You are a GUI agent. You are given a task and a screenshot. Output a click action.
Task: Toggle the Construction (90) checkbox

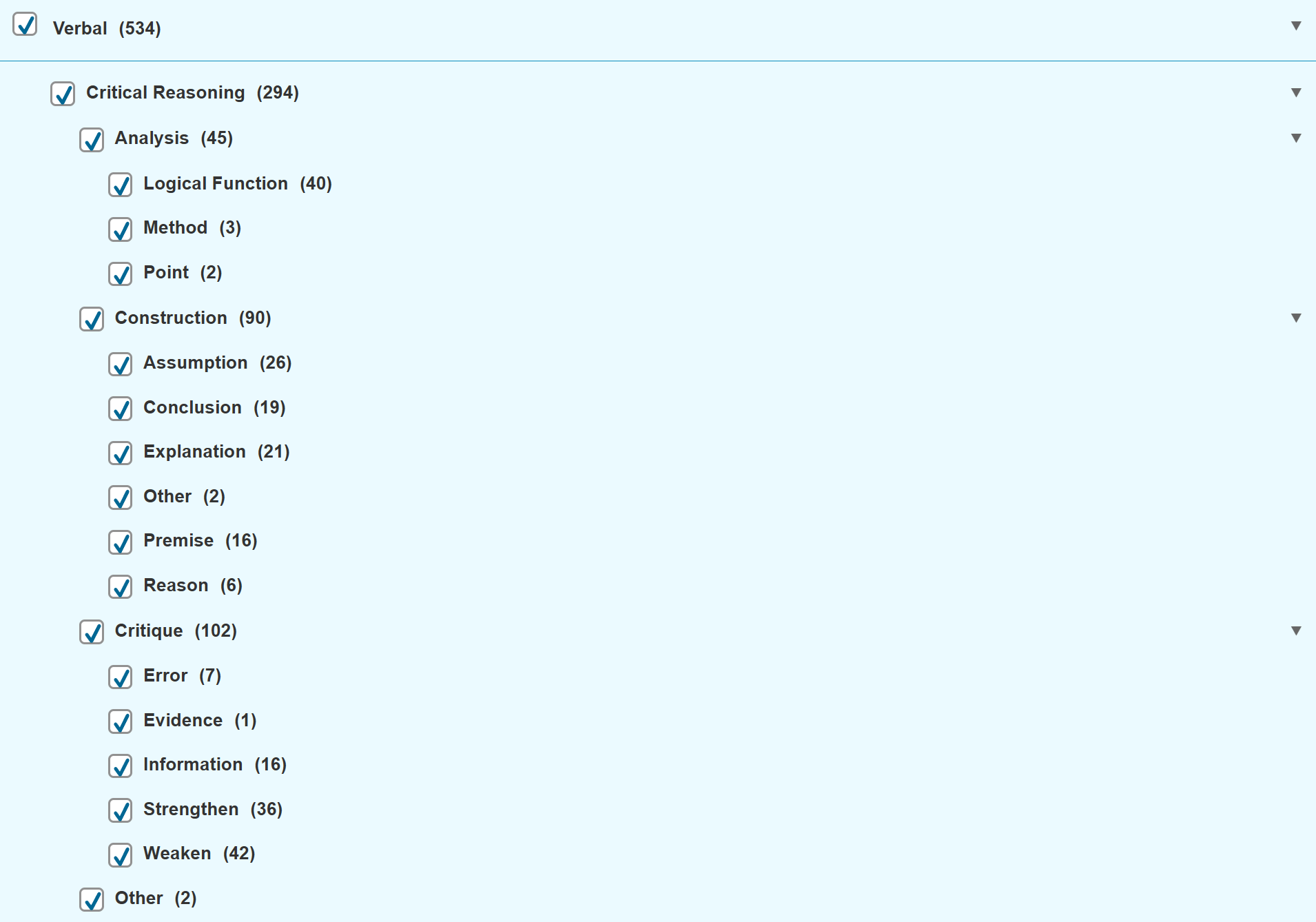coord(92,319)
